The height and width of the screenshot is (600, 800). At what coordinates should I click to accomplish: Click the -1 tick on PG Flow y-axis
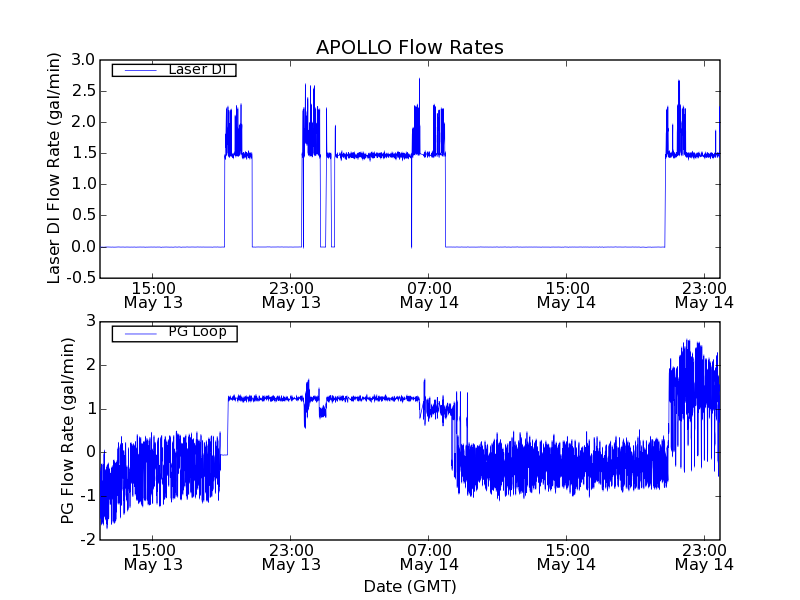click(x=88, y=496)
